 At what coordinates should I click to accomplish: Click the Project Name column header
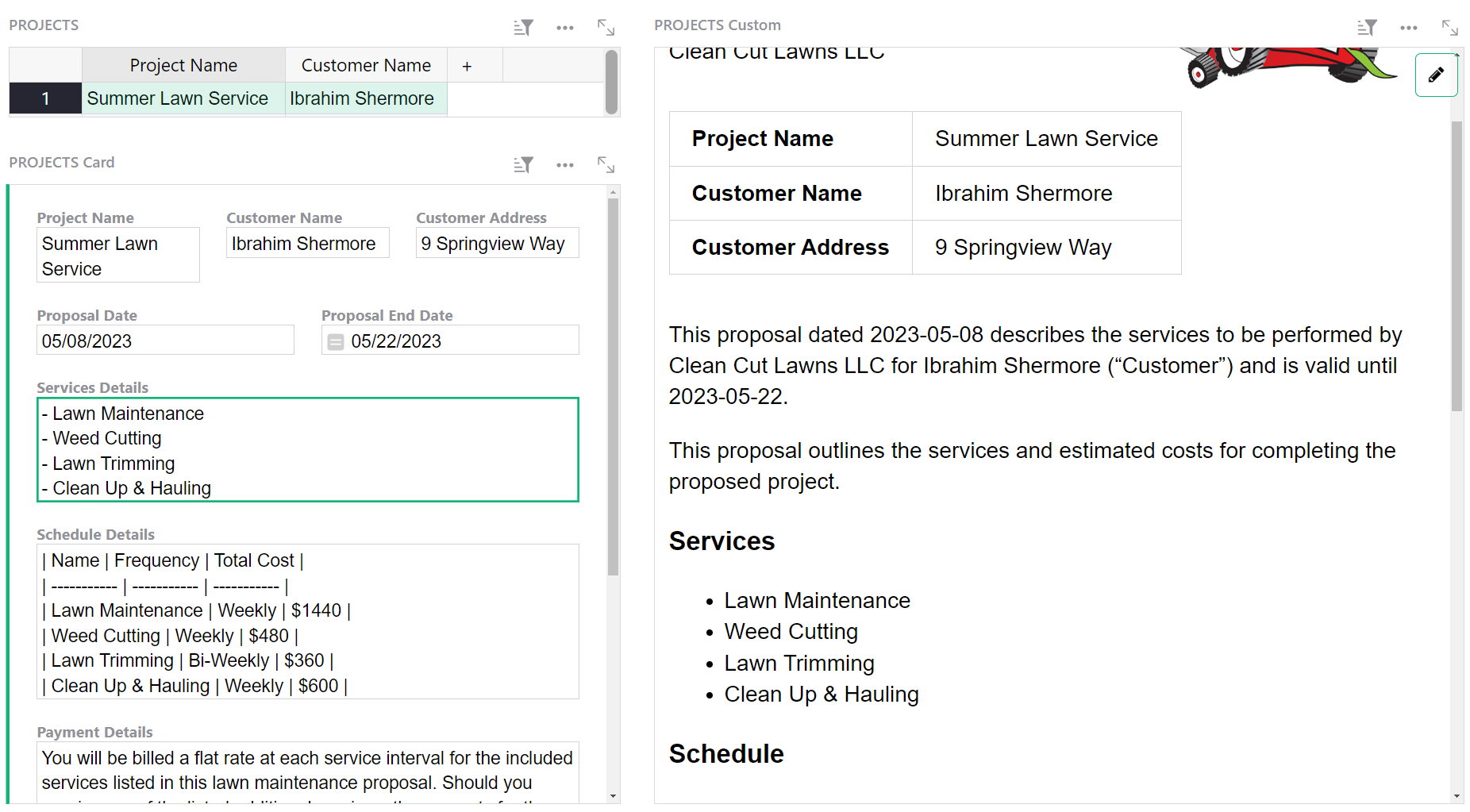(183, 66)
